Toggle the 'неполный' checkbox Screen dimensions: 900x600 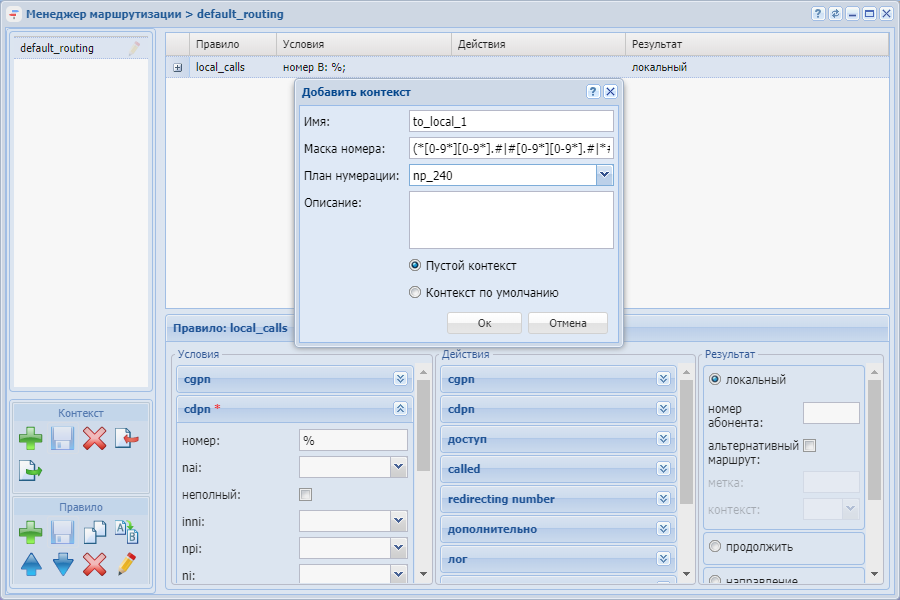click(306, 494)
